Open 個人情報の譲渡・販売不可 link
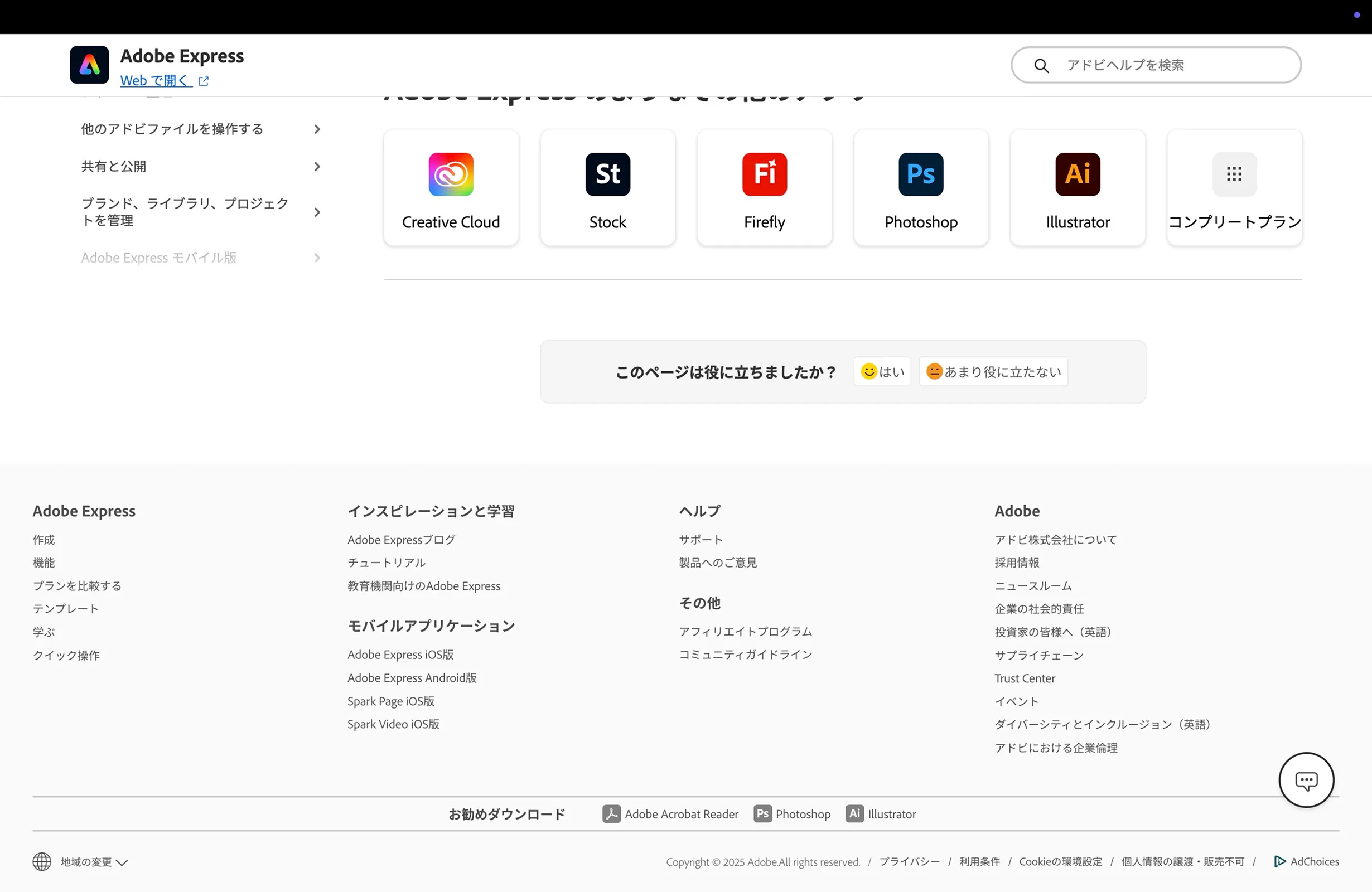The height and width of the screenshot is (892, 1372). point(1182,861)
